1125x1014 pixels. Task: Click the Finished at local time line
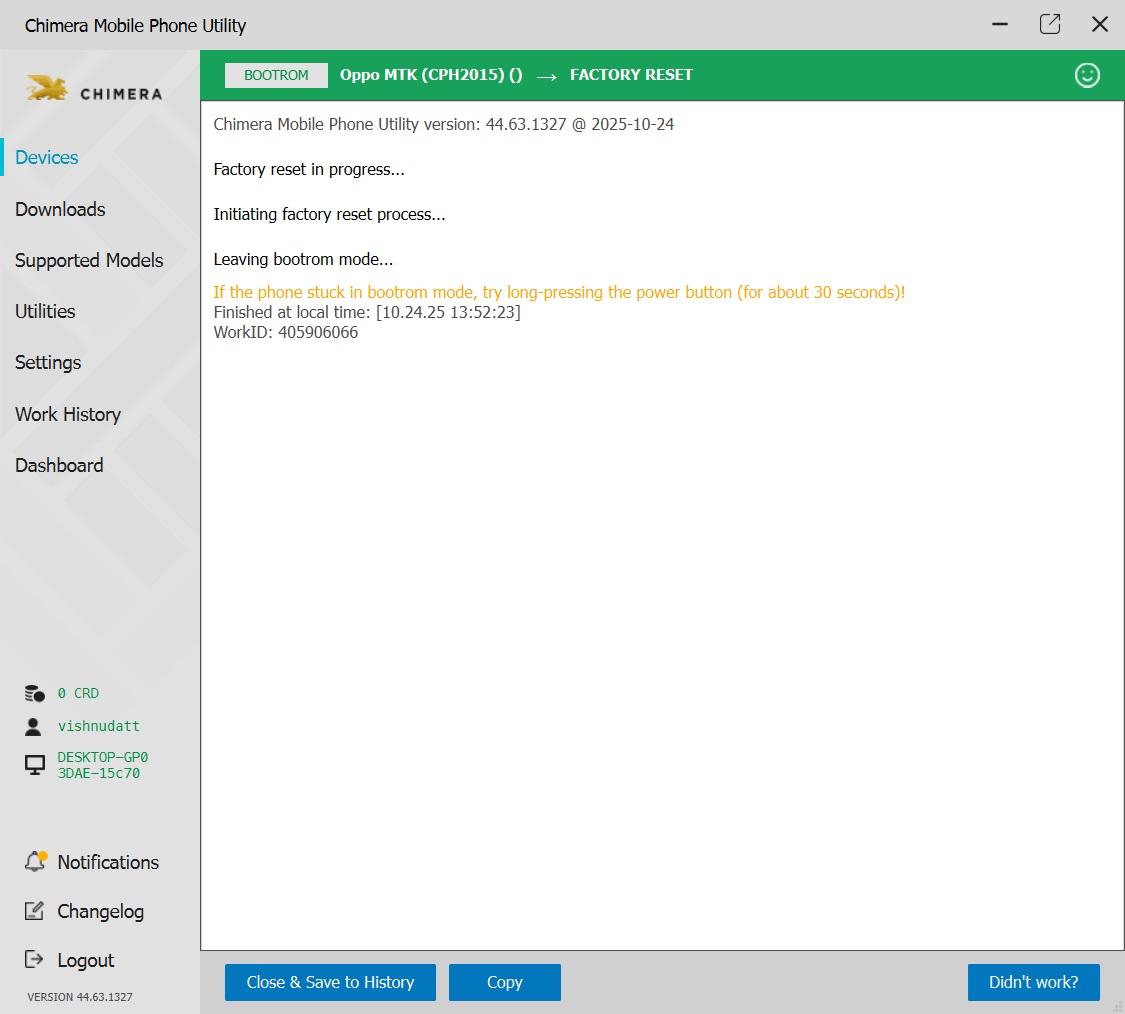coord(367,312)
